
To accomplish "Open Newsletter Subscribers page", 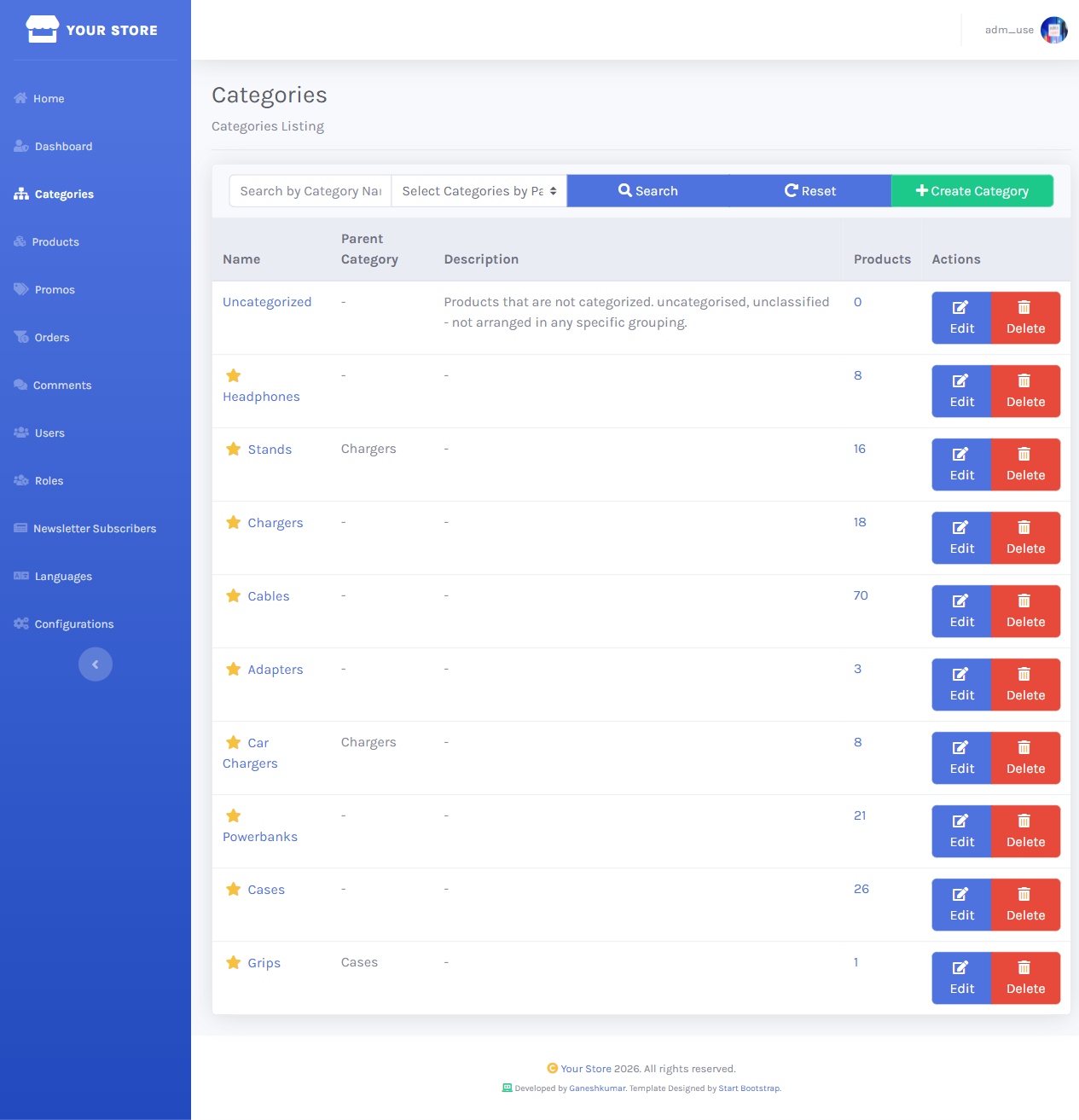I will click(85, 528).
